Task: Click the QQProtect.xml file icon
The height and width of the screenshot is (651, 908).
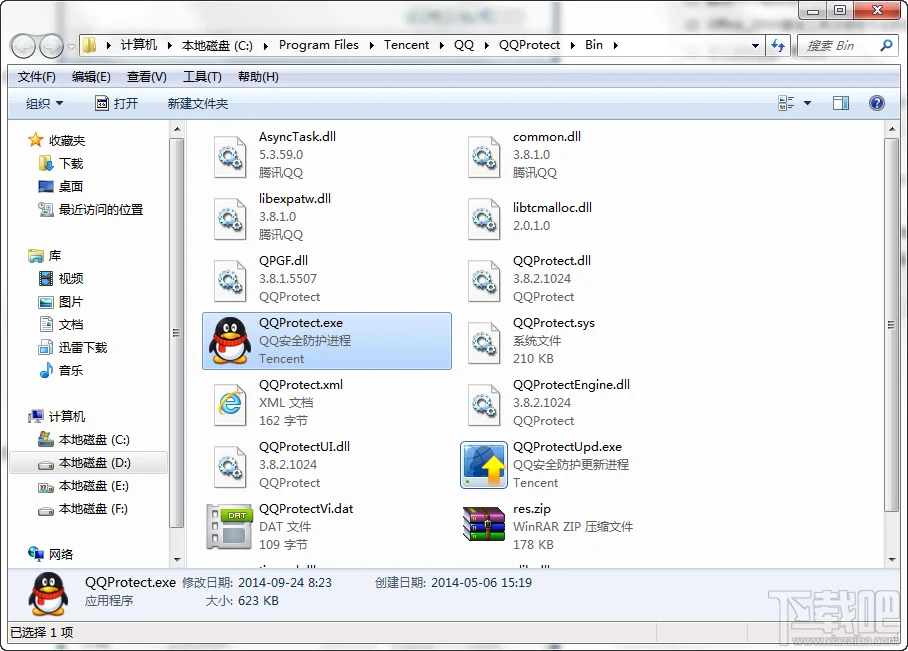Action: tap(229, 403)
